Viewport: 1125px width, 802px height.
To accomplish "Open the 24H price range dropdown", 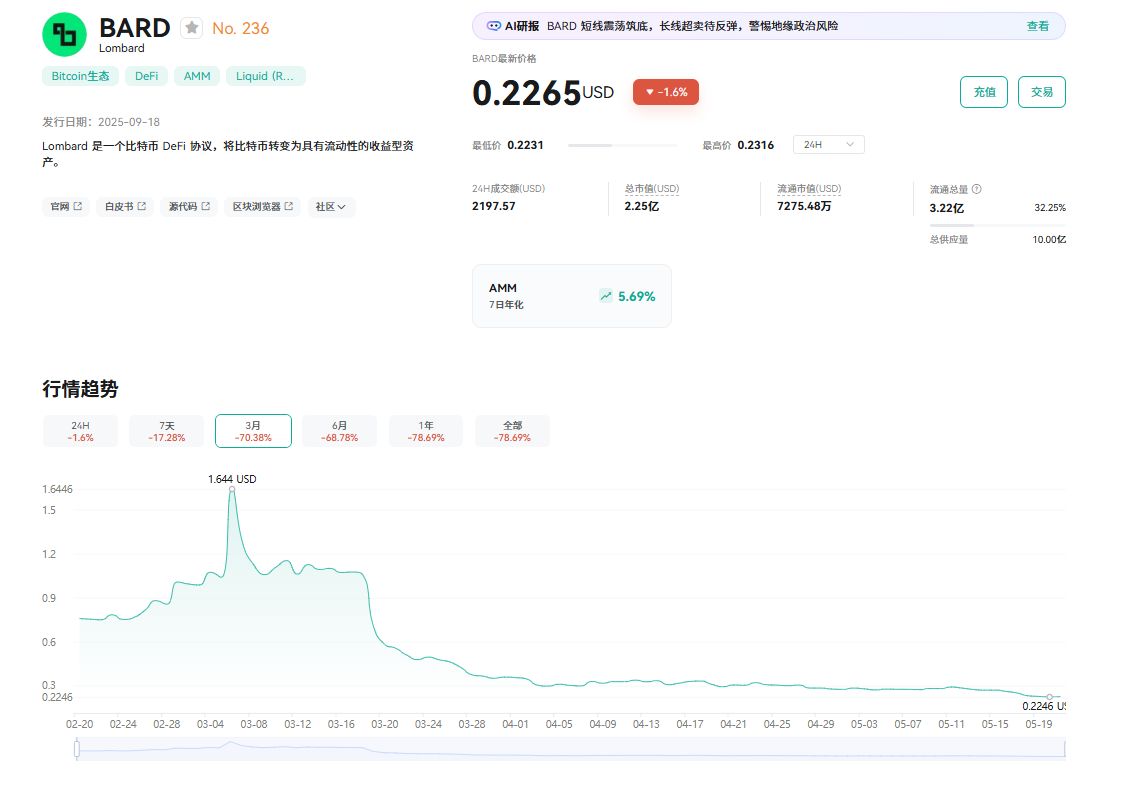I will (829, 145).
